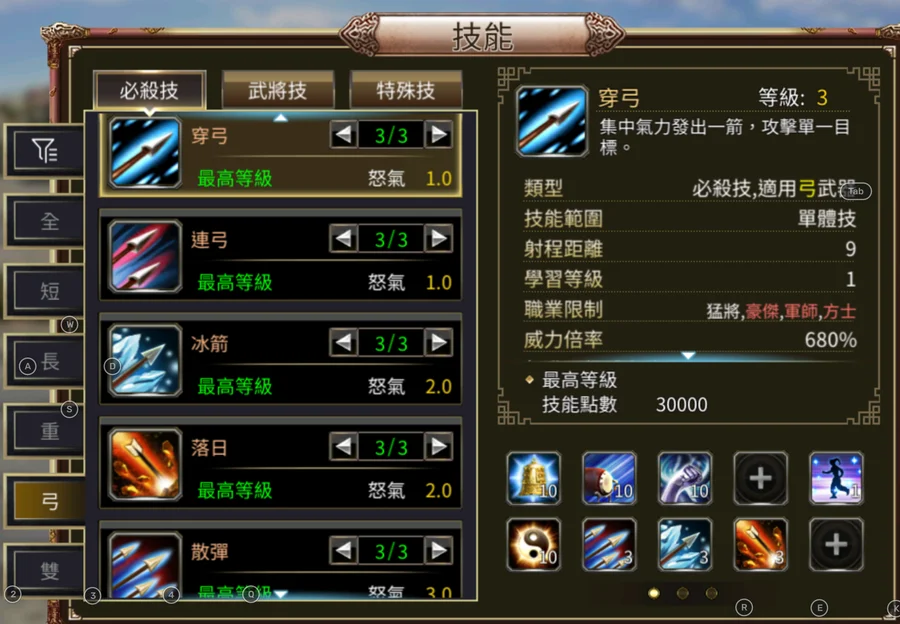Add skill to empty top-row plus slot
Viewport: 900px width, 624px height.
tap(761, 478)
